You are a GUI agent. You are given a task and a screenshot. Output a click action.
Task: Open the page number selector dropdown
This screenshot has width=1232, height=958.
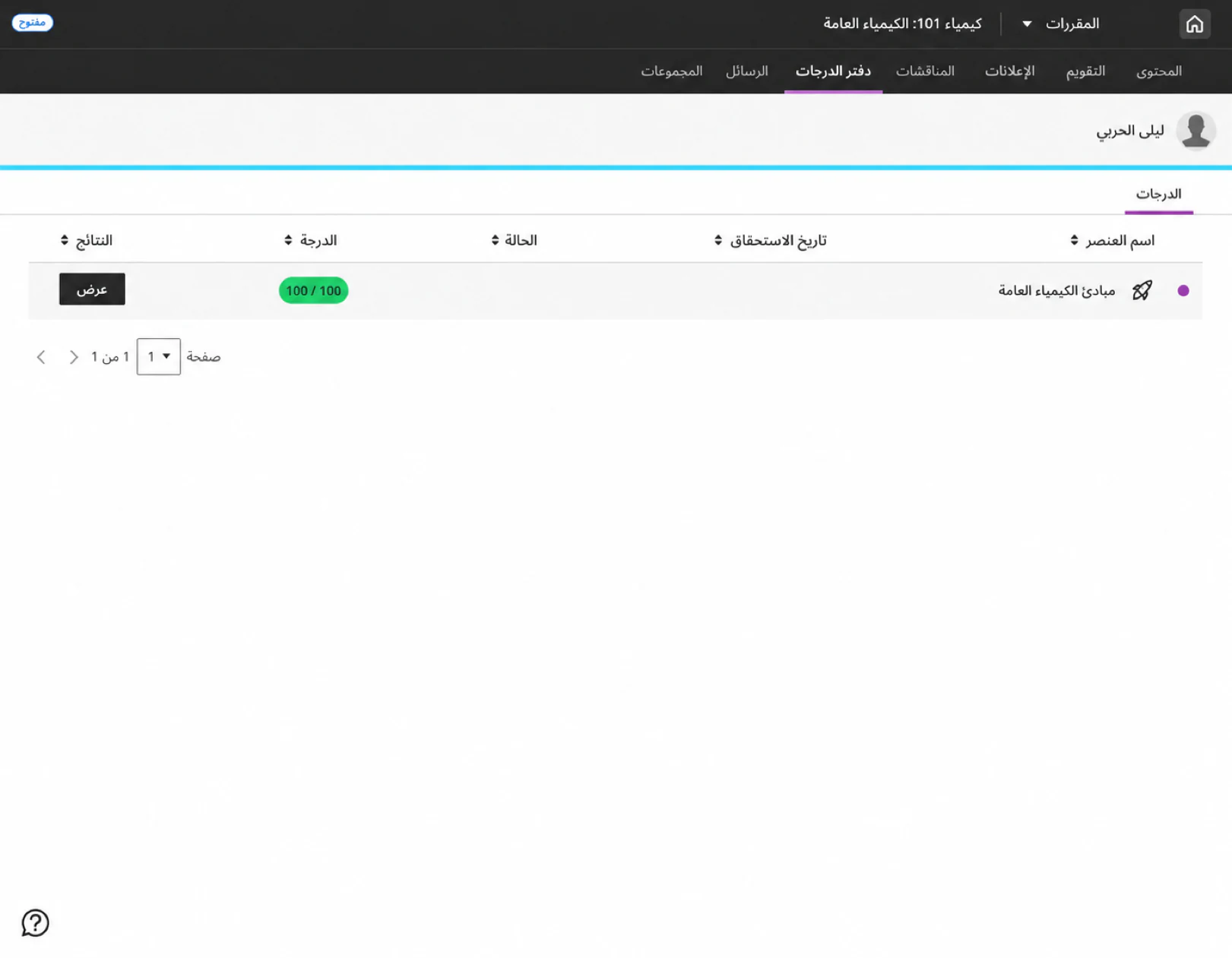(158, 356)
